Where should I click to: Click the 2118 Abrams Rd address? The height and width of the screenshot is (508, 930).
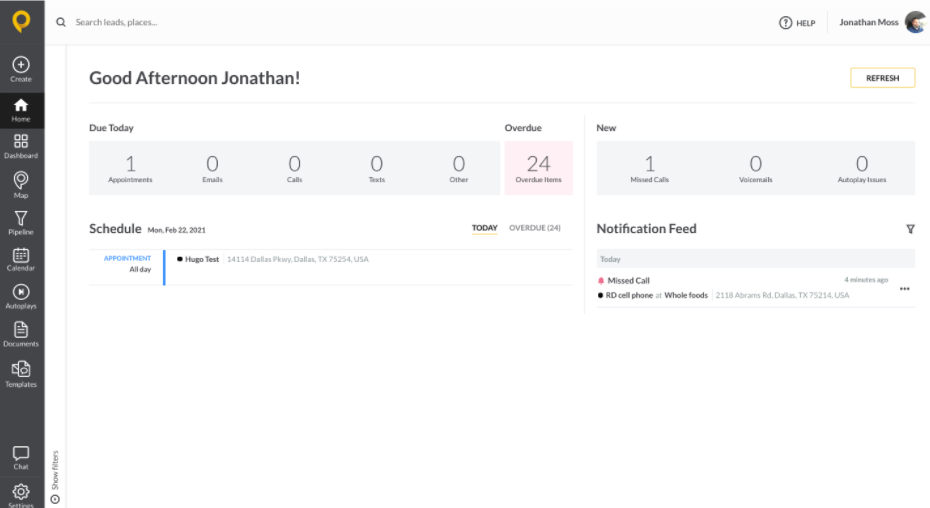(x=782, y=295)
